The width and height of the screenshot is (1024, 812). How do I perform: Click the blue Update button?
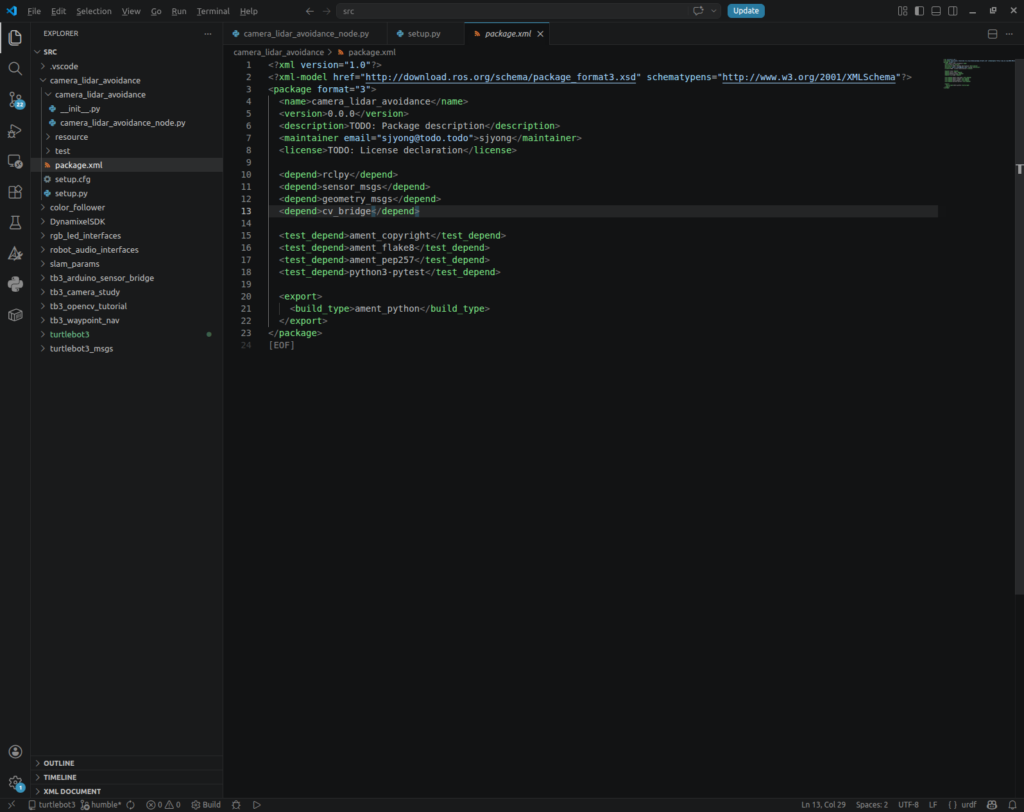click(x=746, y=10)
